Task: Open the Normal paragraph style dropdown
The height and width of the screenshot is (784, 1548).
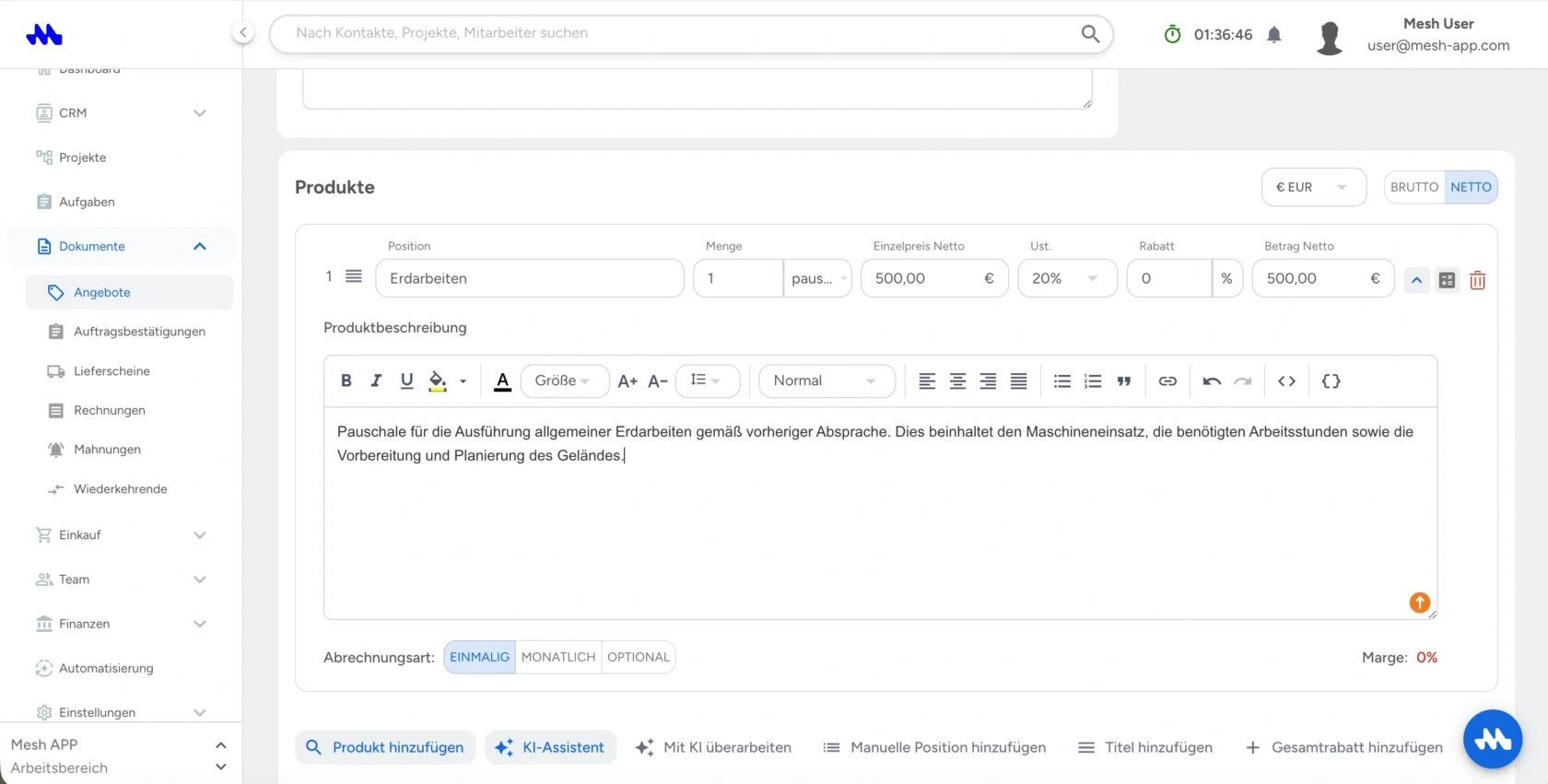Action: pos(827,380)
